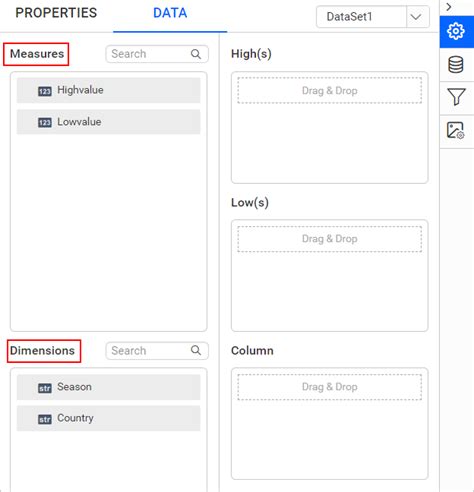Click the Measures heading
474x492 pixels.
(37, 54)
